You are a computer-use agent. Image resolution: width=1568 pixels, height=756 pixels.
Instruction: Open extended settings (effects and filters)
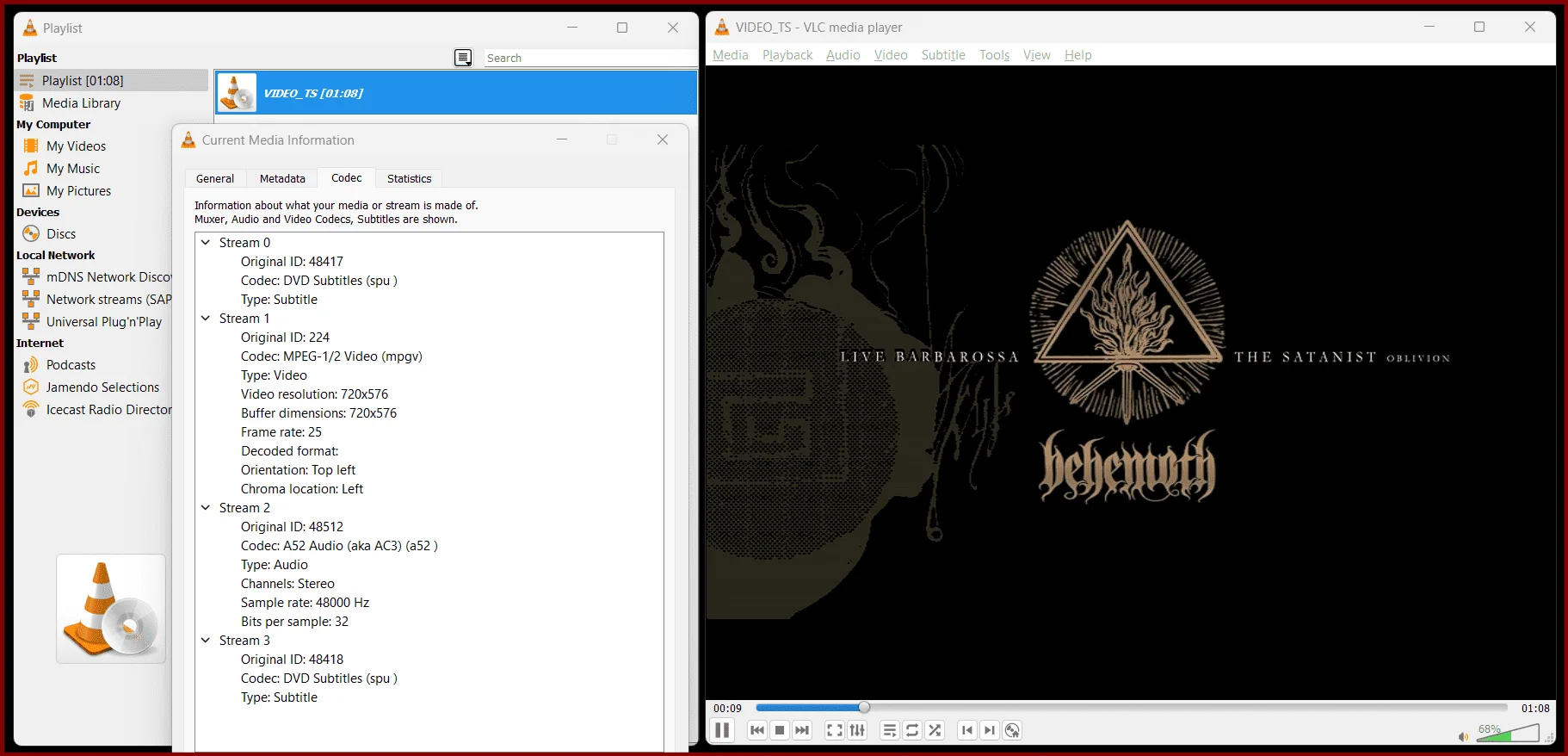point(857,730)
